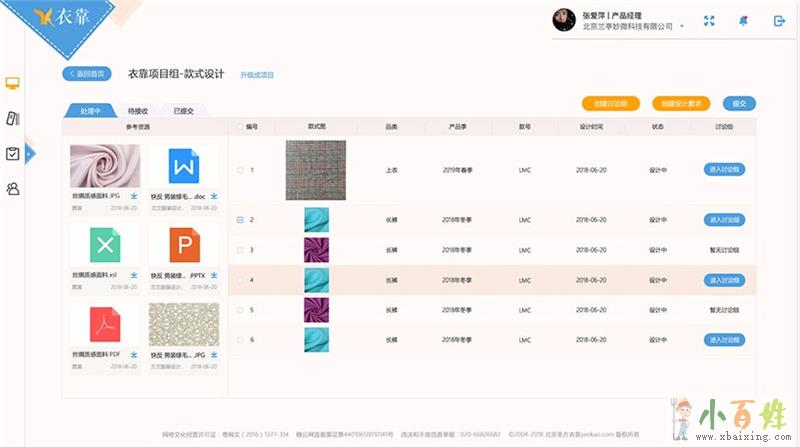Click the 创建讨论组 button

pos(610,103)
